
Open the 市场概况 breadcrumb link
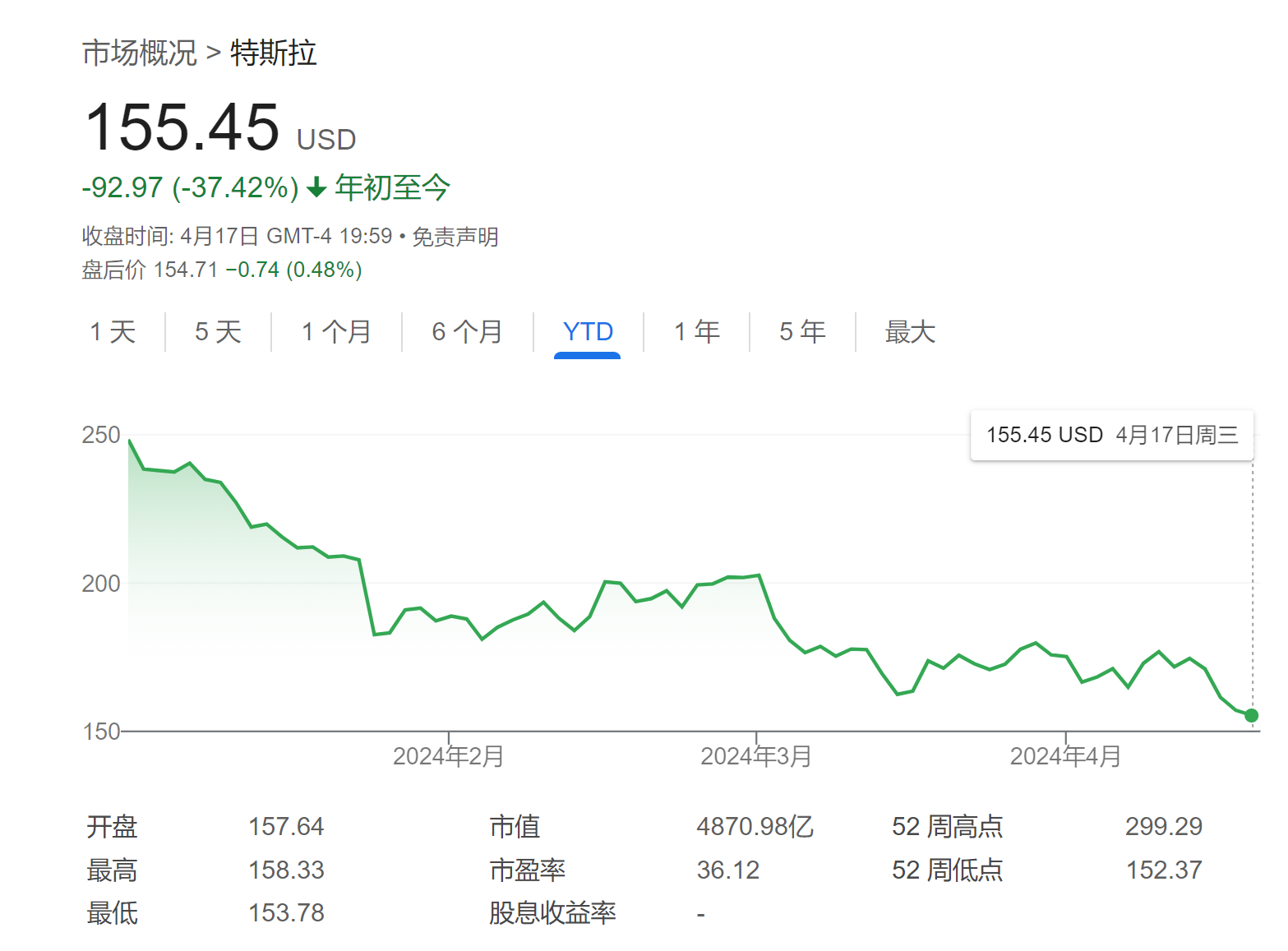[140, 53]
